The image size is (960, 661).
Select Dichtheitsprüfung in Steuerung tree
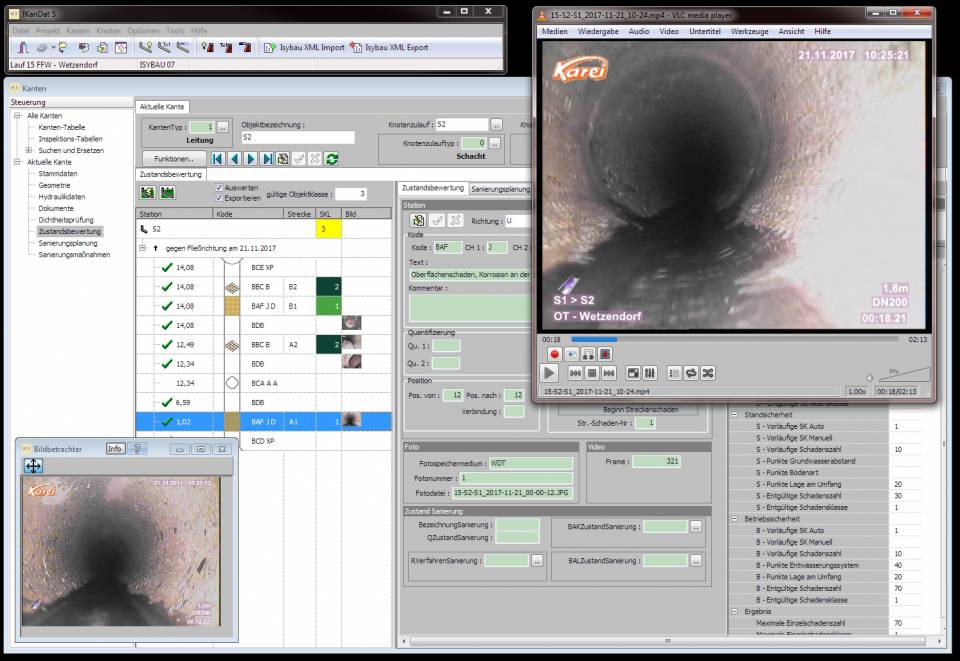coord(66,220)
